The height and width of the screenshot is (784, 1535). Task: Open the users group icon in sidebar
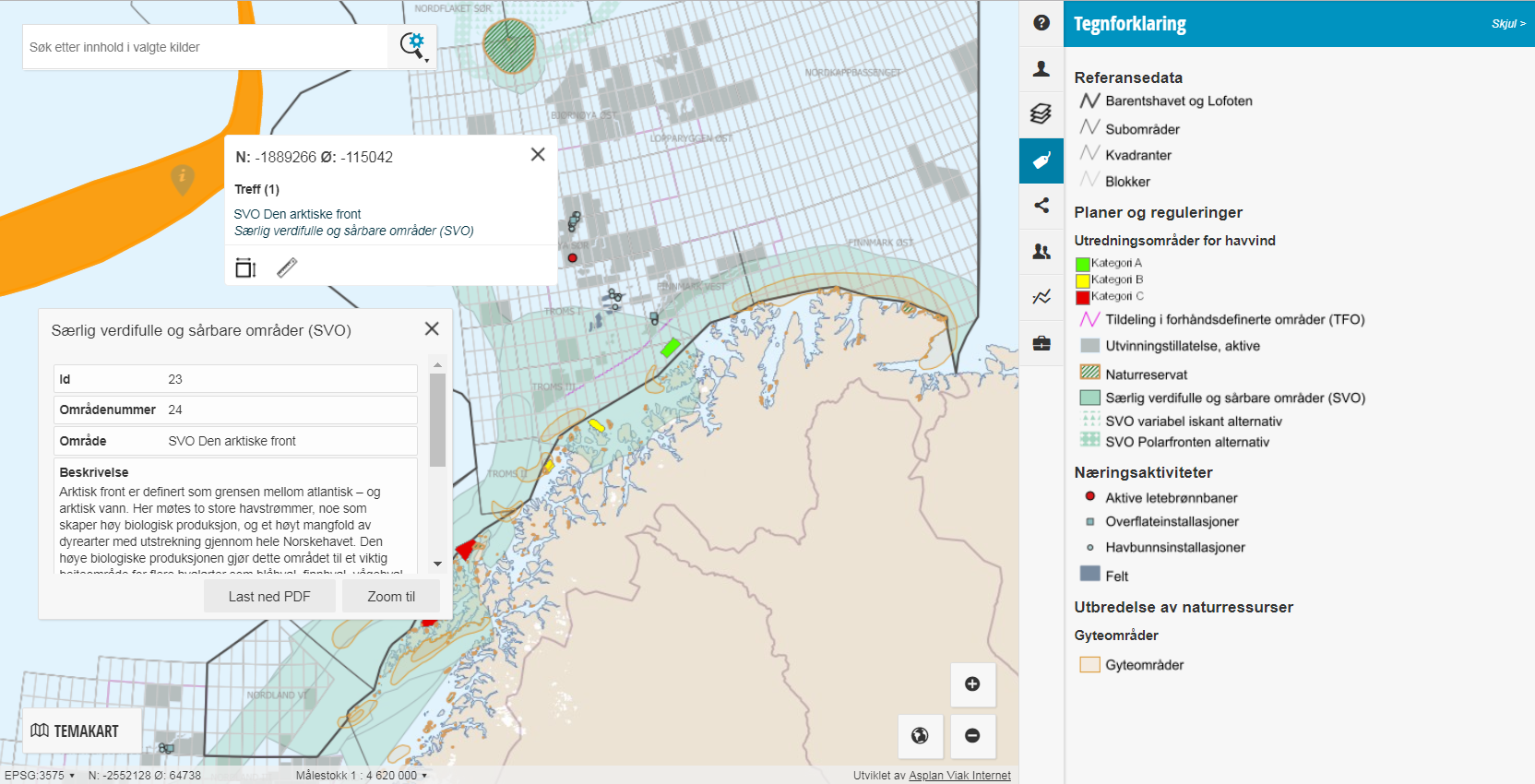(1041, 251)
